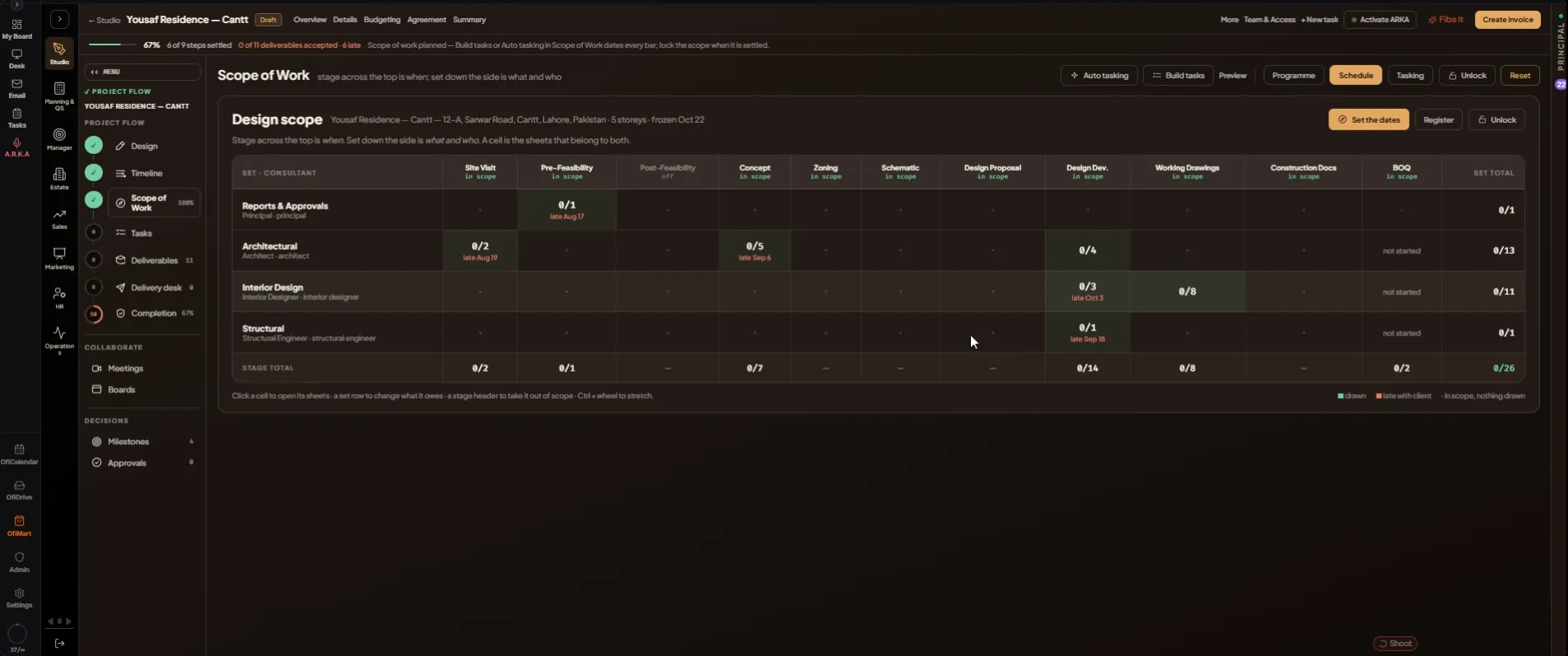Open OfiDrive from the left rail
The height and width of the screenshot is (656, 1568).
pyautogui.click(x=19, y=490)
